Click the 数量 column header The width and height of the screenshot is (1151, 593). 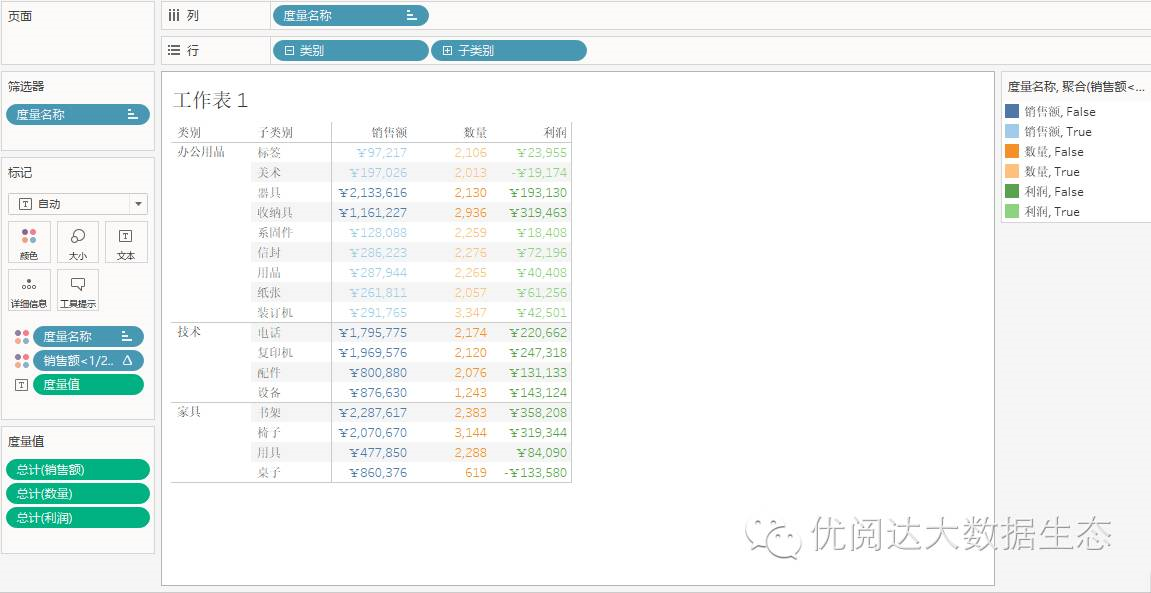(x=475, y=133)
